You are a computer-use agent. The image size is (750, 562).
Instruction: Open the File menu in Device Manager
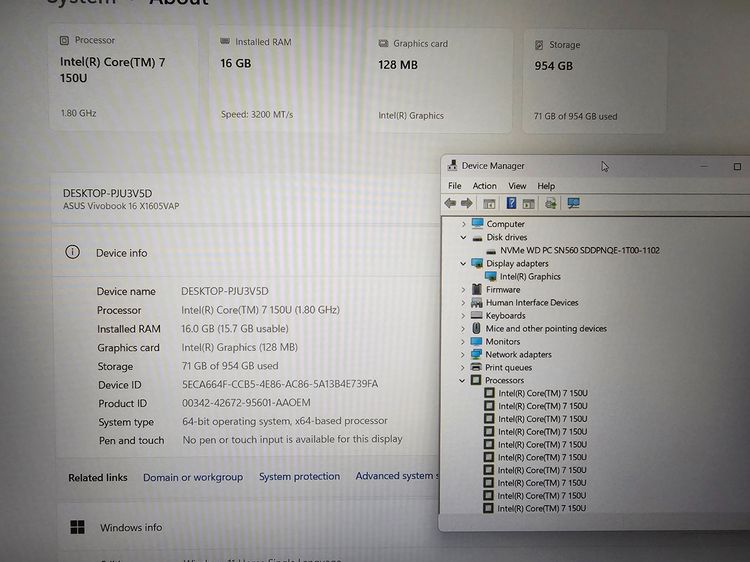coord(454,186)
